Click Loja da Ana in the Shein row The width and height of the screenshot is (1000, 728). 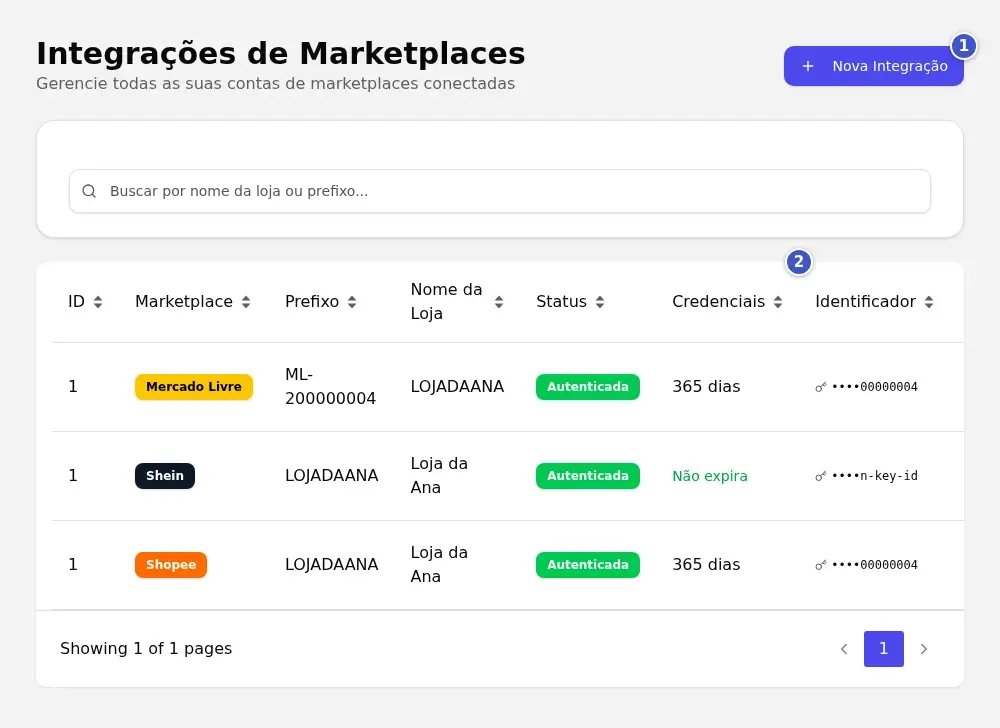[439, 476]
